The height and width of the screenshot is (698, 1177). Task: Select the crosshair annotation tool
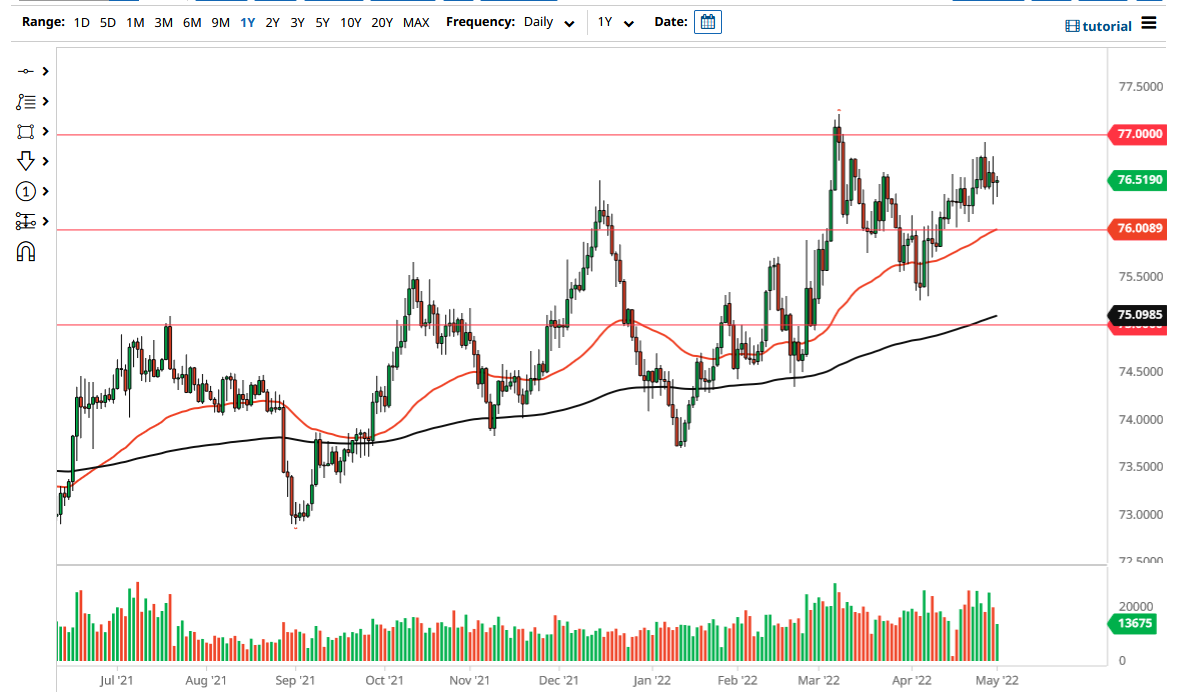point(27,71)
